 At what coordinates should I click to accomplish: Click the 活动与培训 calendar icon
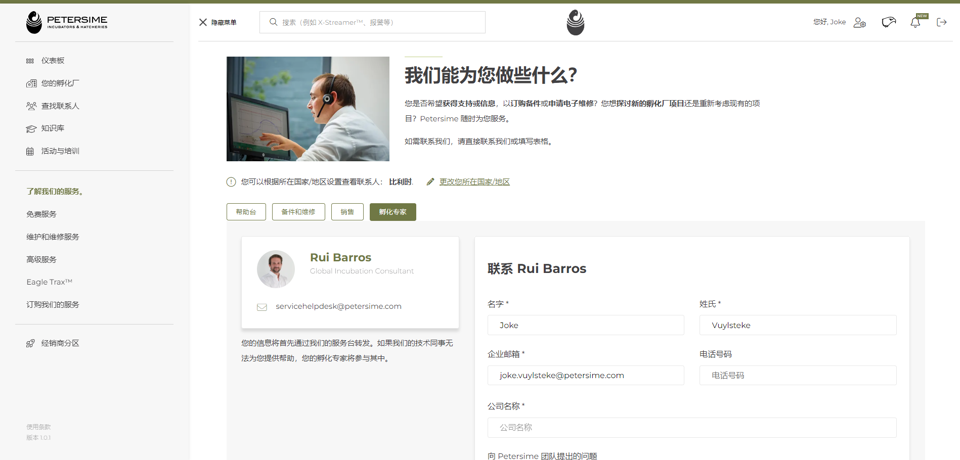pos(30,152)
